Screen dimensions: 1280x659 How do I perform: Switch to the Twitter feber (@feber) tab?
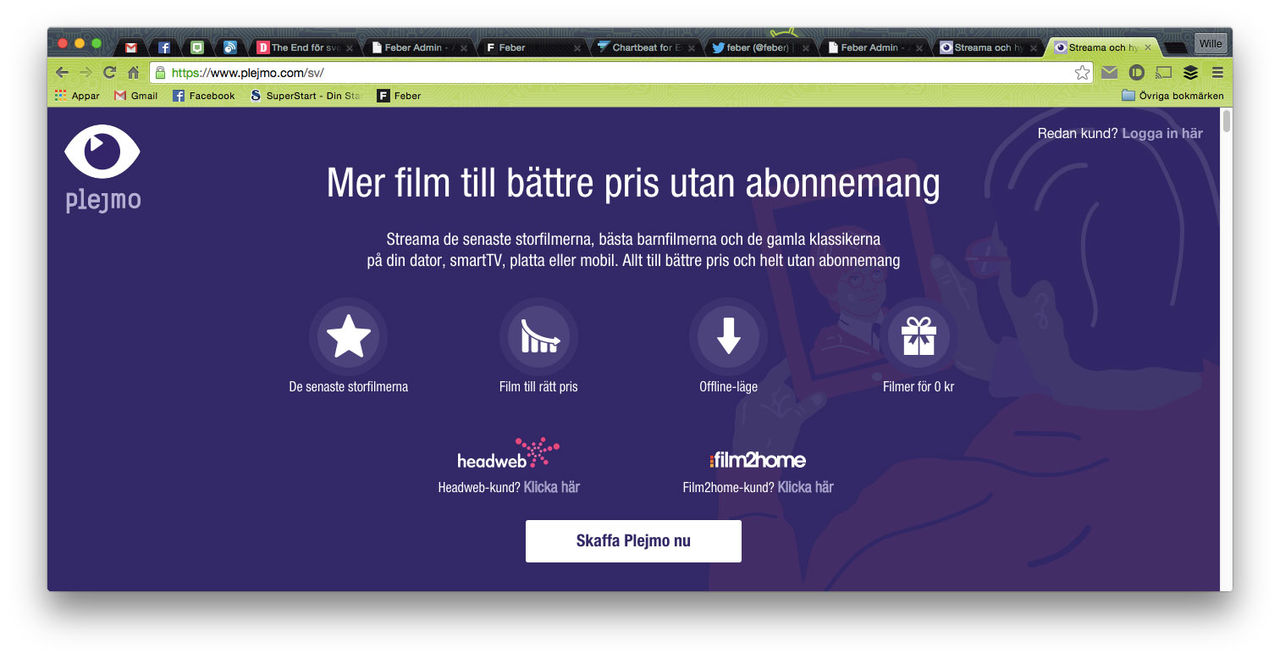(x=759, y=47)
